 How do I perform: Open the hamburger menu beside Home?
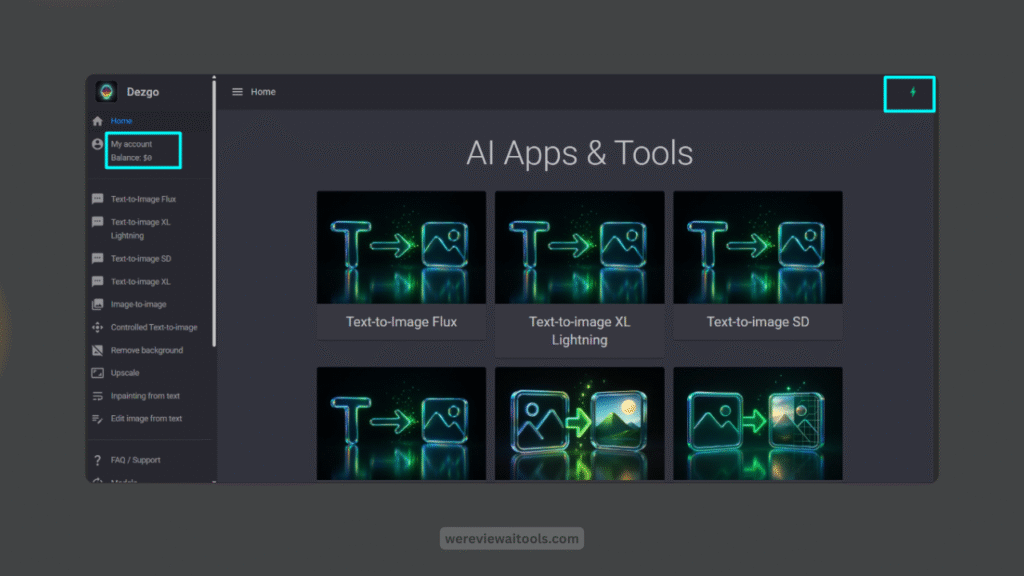point(238,92)
